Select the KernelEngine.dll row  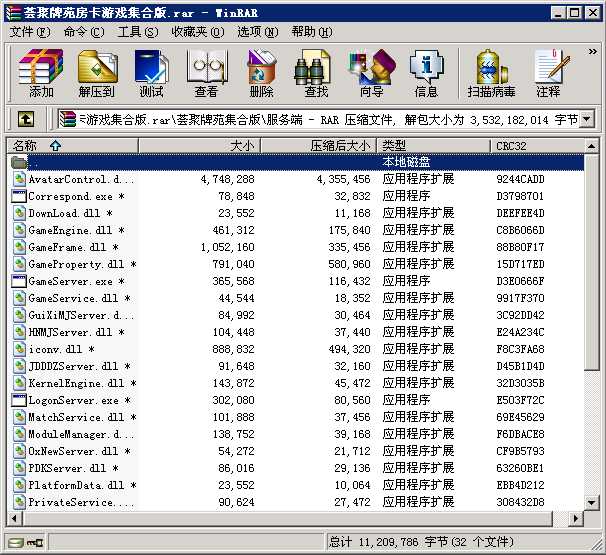(x=296, y=383)
